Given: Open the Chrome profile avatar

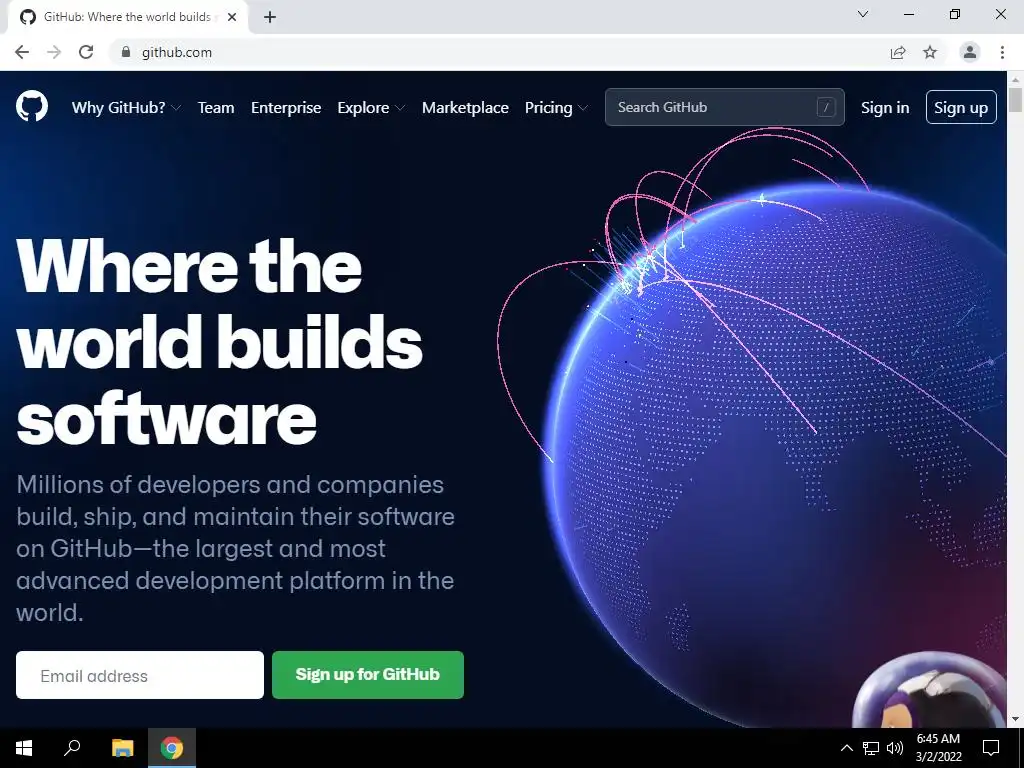Looking at the screenshot, I should coord(970,52).
